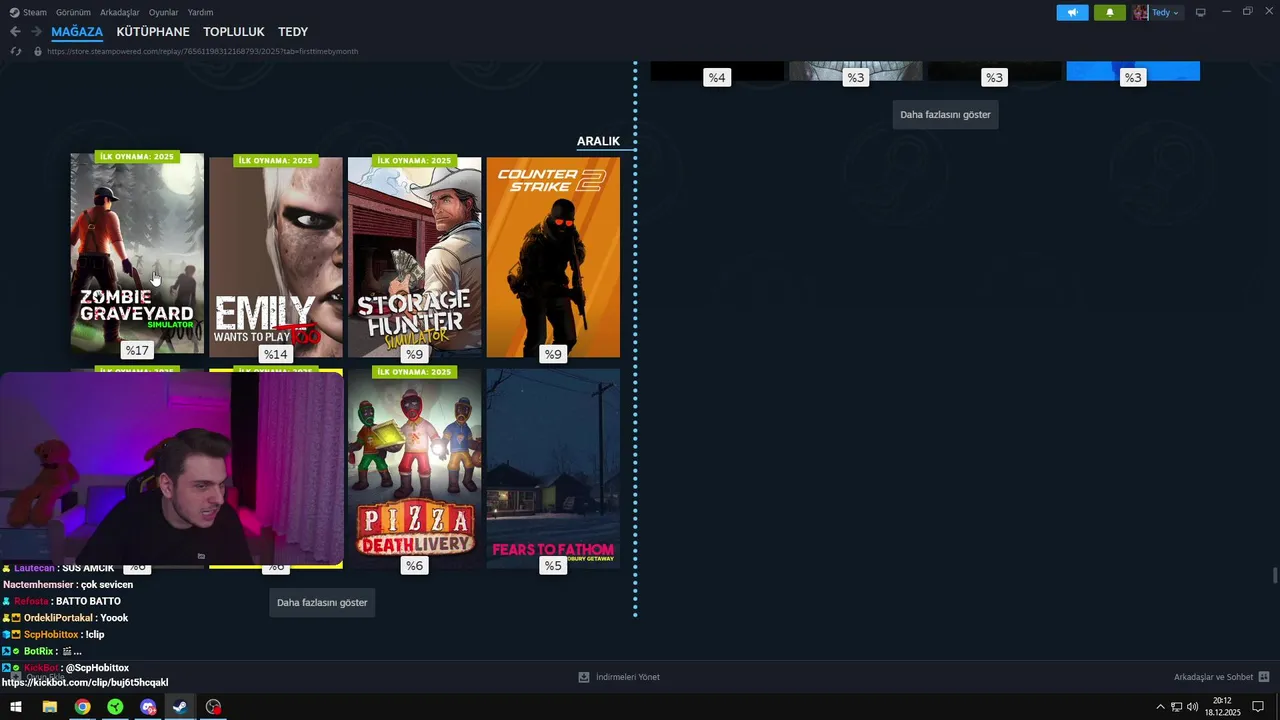Open the Zombie Graveyard Simulator cover
Viewport: 1280px width, 720px height.
(x=137, y=253)
